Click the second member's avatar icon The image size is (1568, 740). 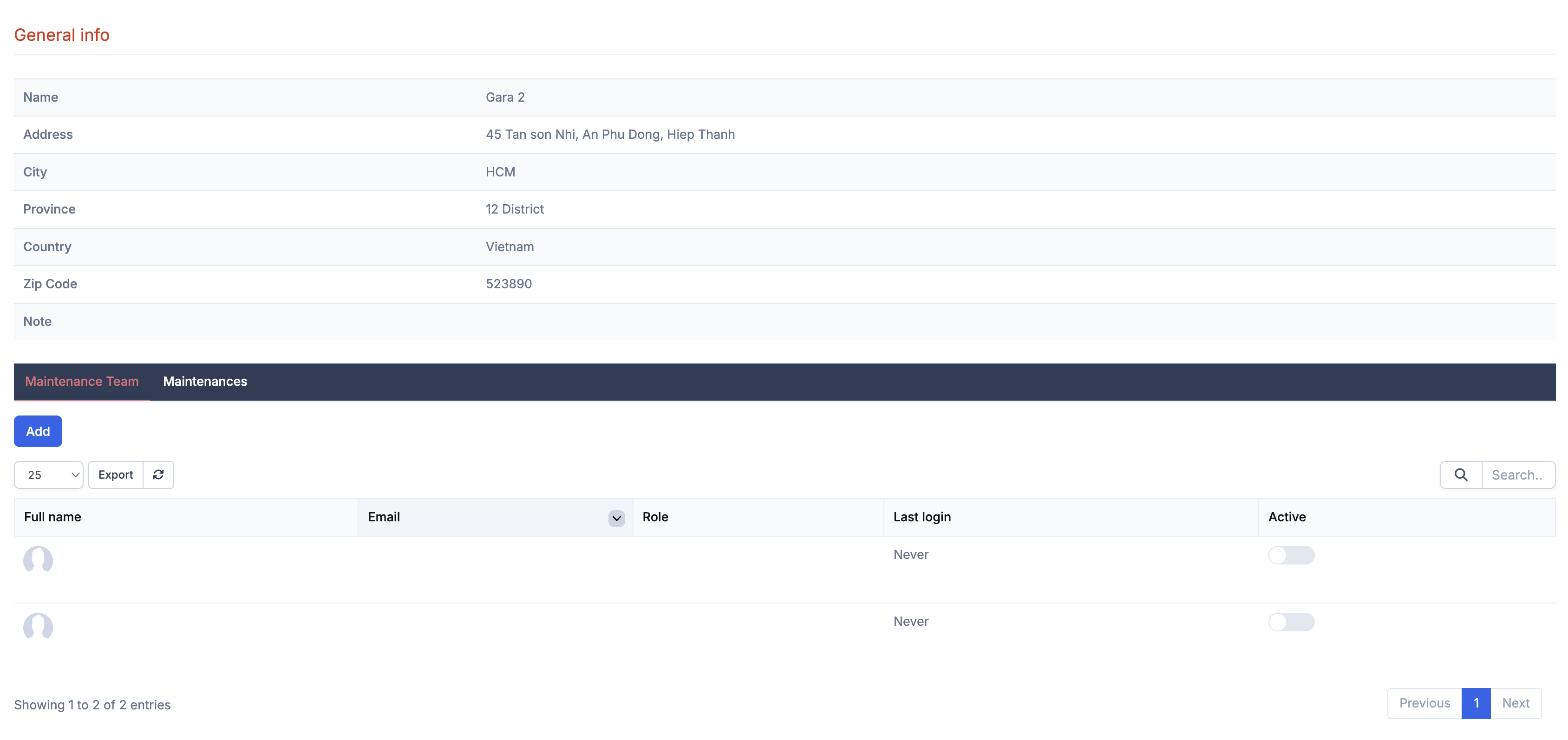tap(38, 626)
